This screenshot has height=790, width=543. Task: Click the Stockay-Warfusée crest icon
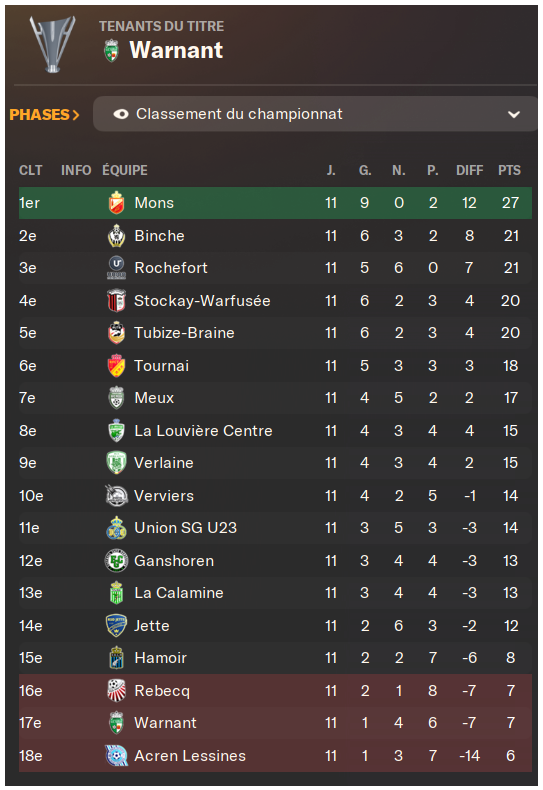116,300
